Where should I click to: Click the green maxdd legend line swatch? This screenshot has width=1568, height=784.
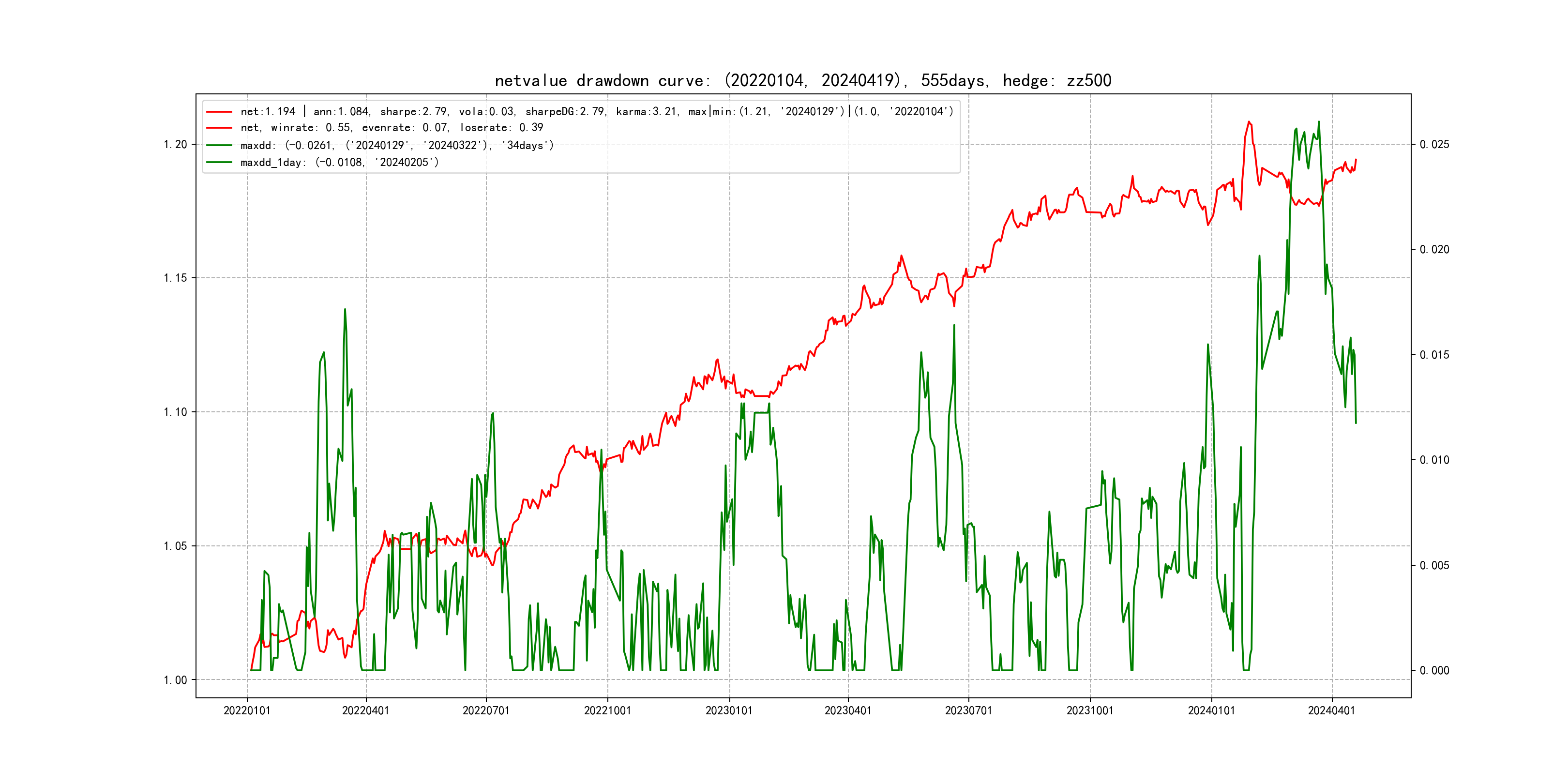(x=219, y=146)
